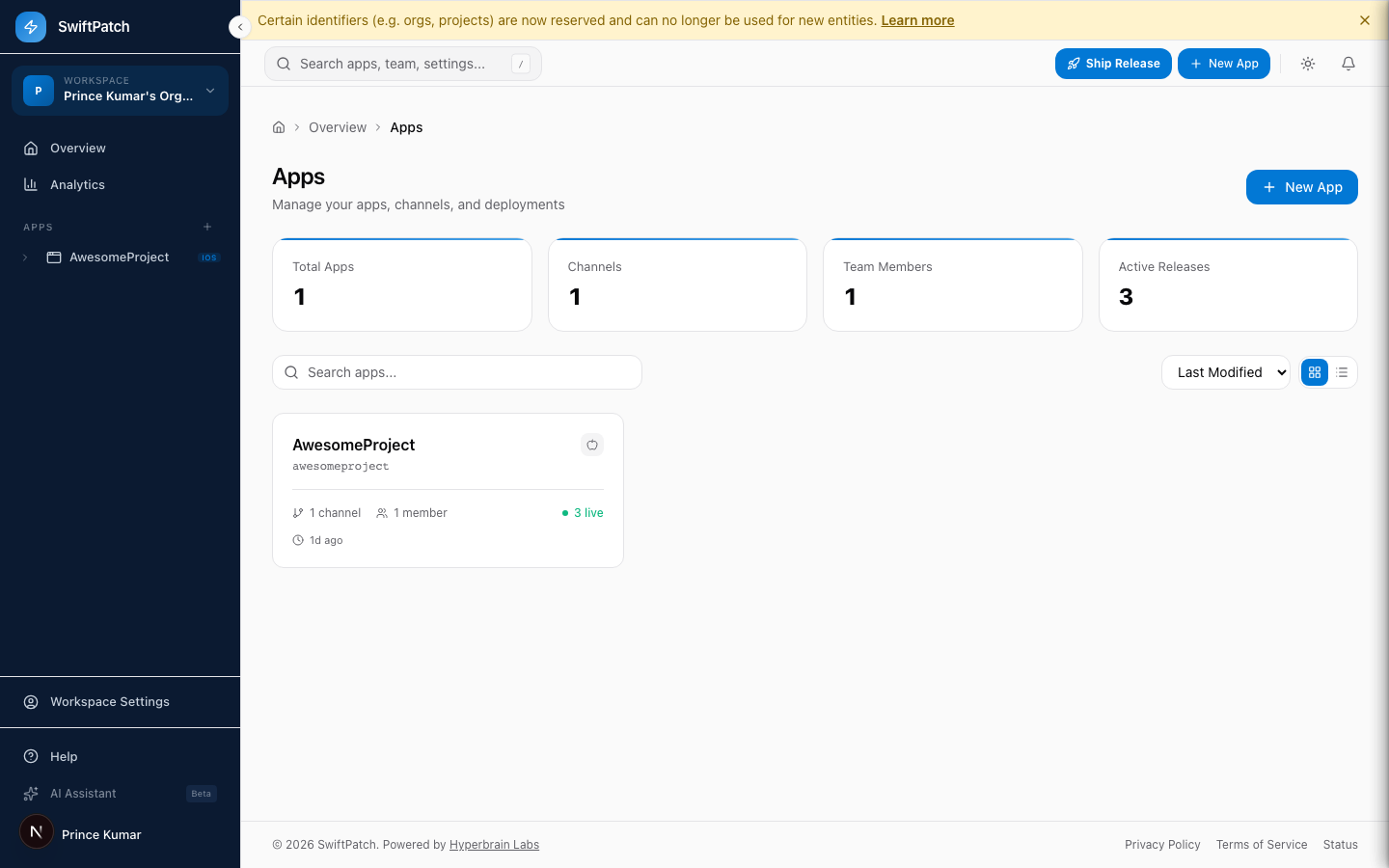Click the Ship Release button
Viewport: 1389px width, 868px height.
(1113, 64)
